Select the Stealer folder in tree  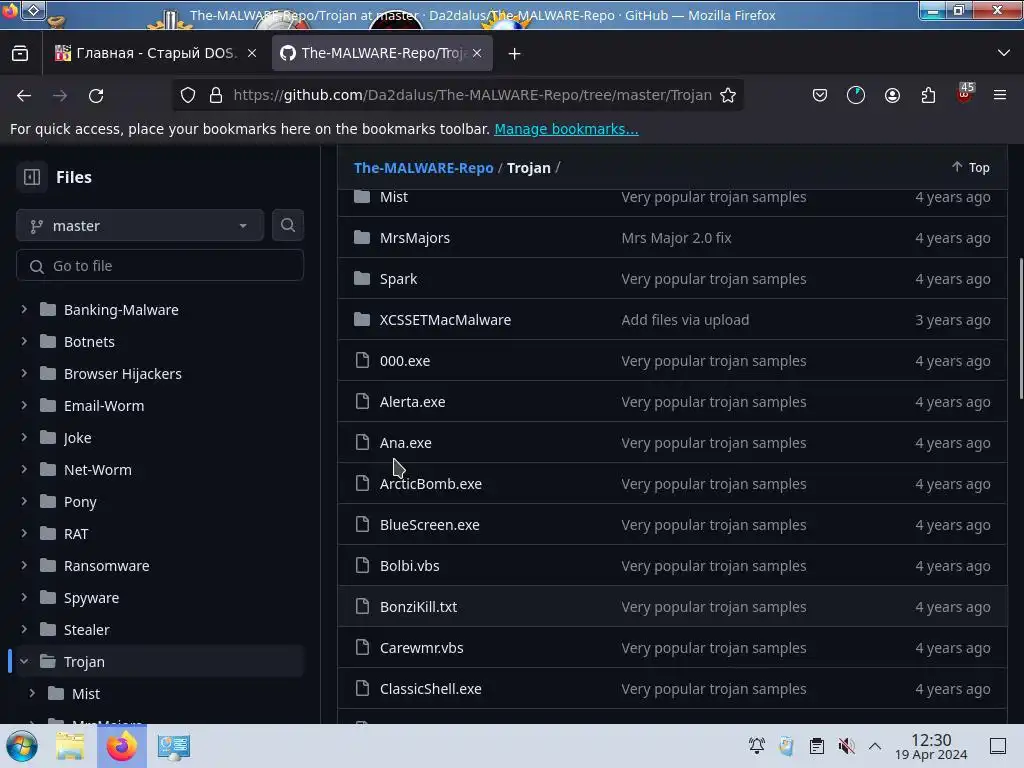pos(86,630)
